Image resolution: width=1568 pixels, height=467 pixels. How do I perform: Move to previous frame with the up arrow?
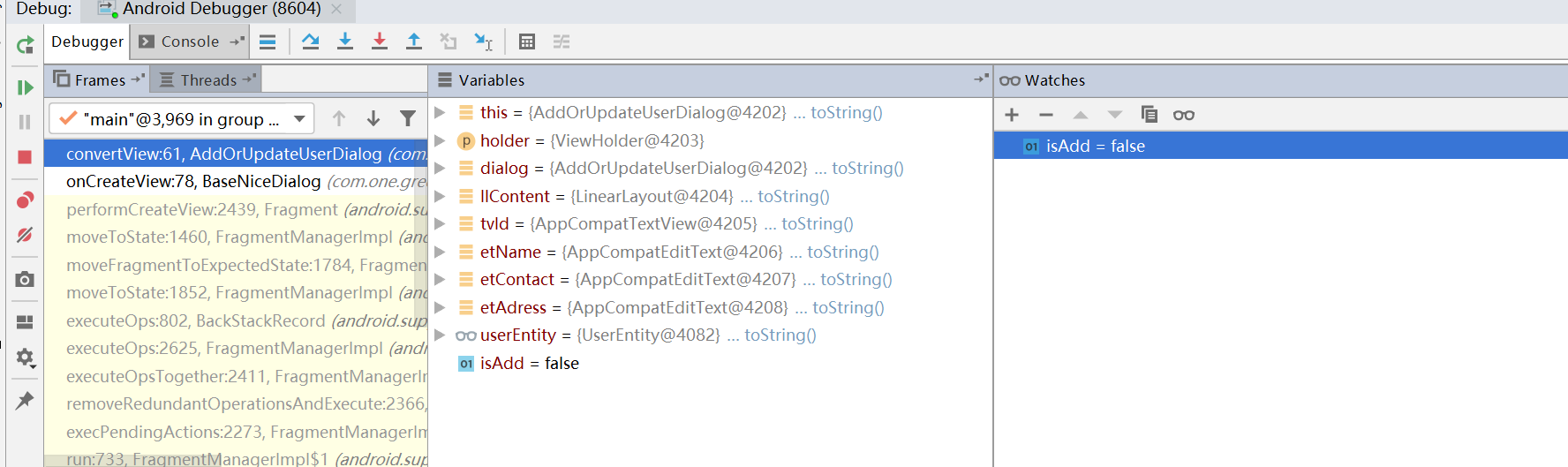(x=339, y=118)
